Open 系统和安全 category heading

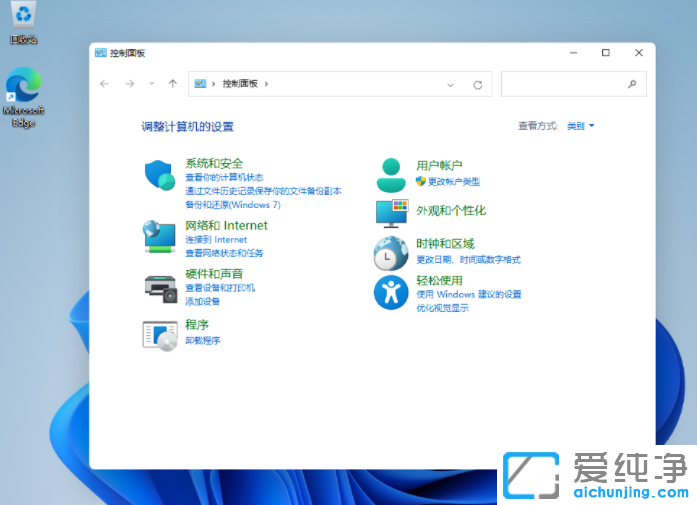[x=214, y=163]
